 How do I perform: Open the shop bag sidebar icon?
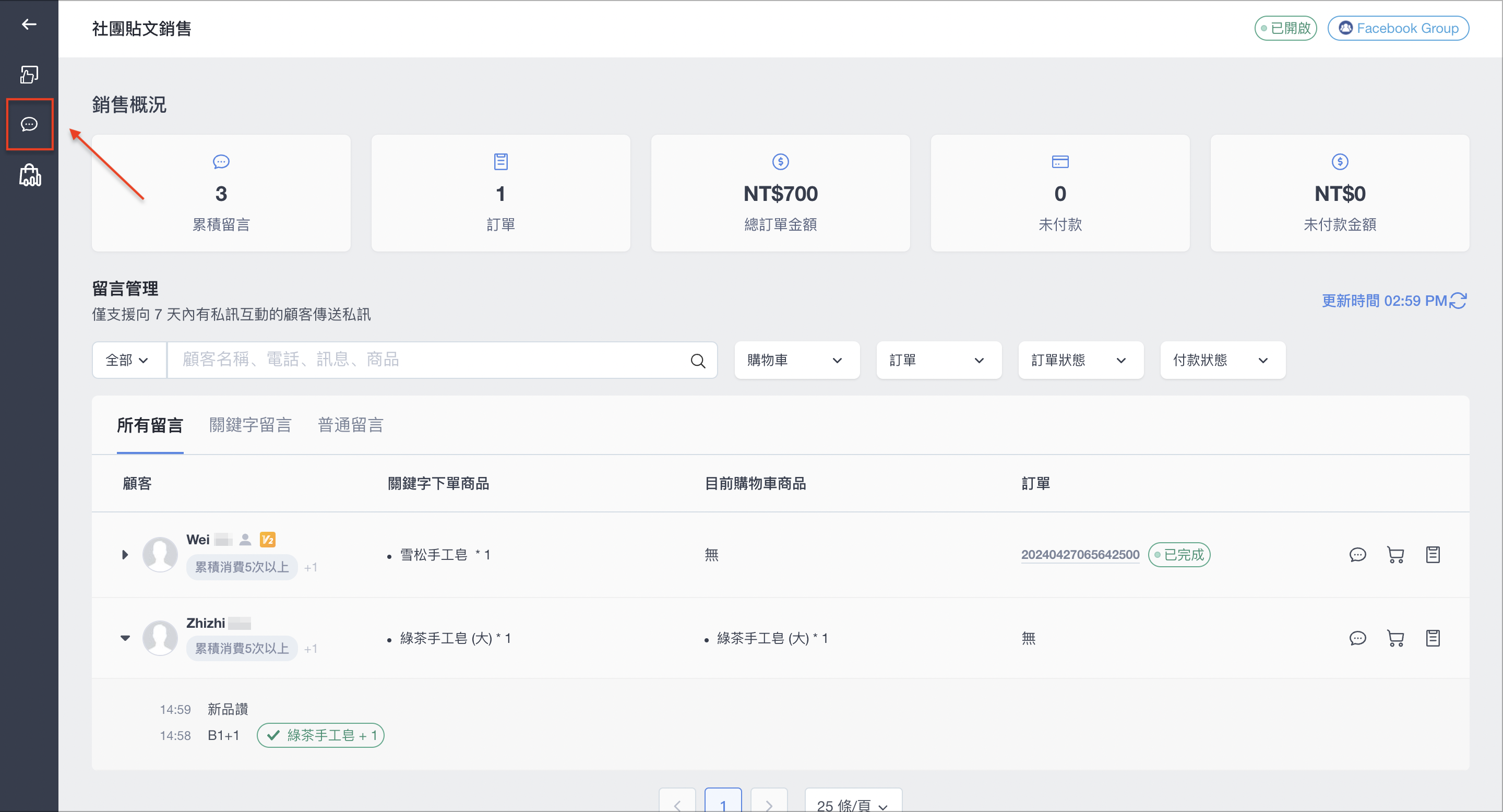30,175
